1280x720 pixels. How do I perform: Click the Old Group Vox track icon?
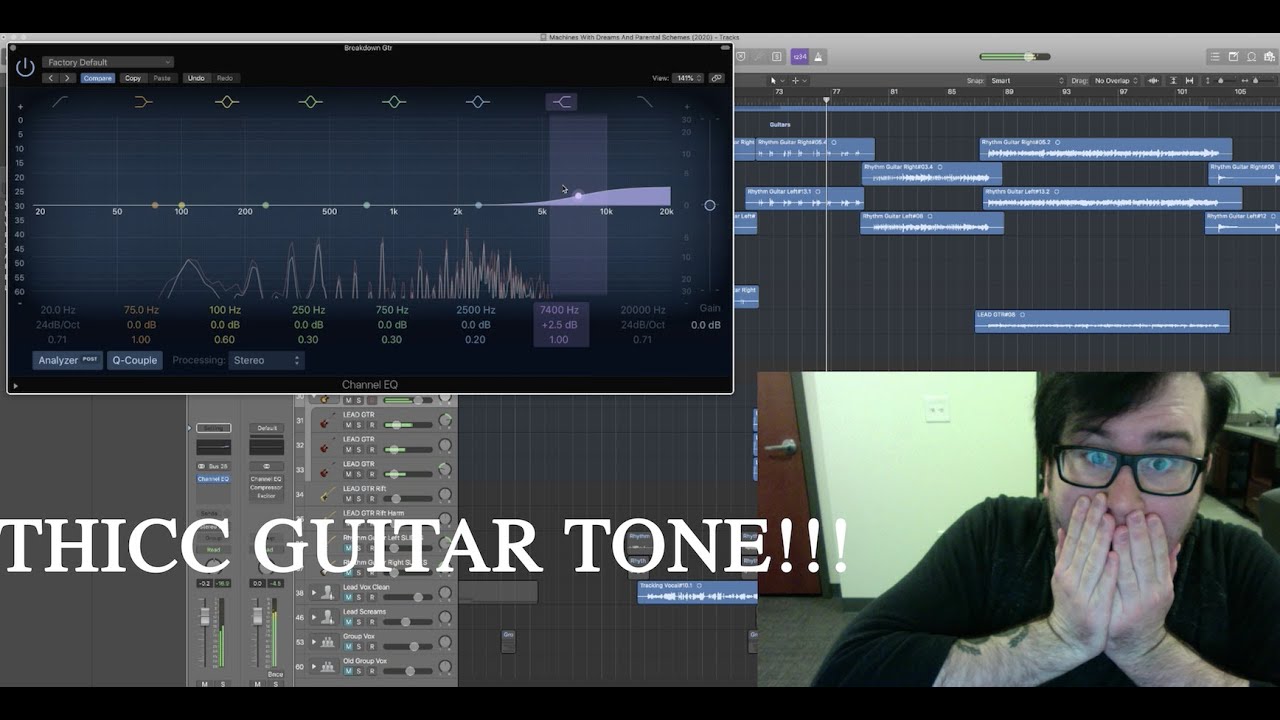point(327,666)
